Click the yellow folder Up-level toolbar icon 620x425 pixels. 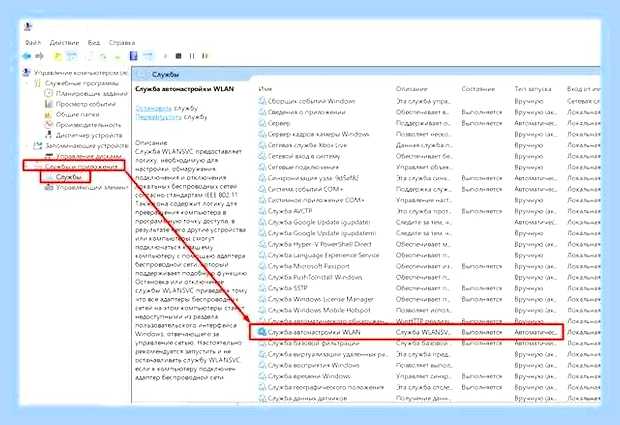click(x=58, y=56)
